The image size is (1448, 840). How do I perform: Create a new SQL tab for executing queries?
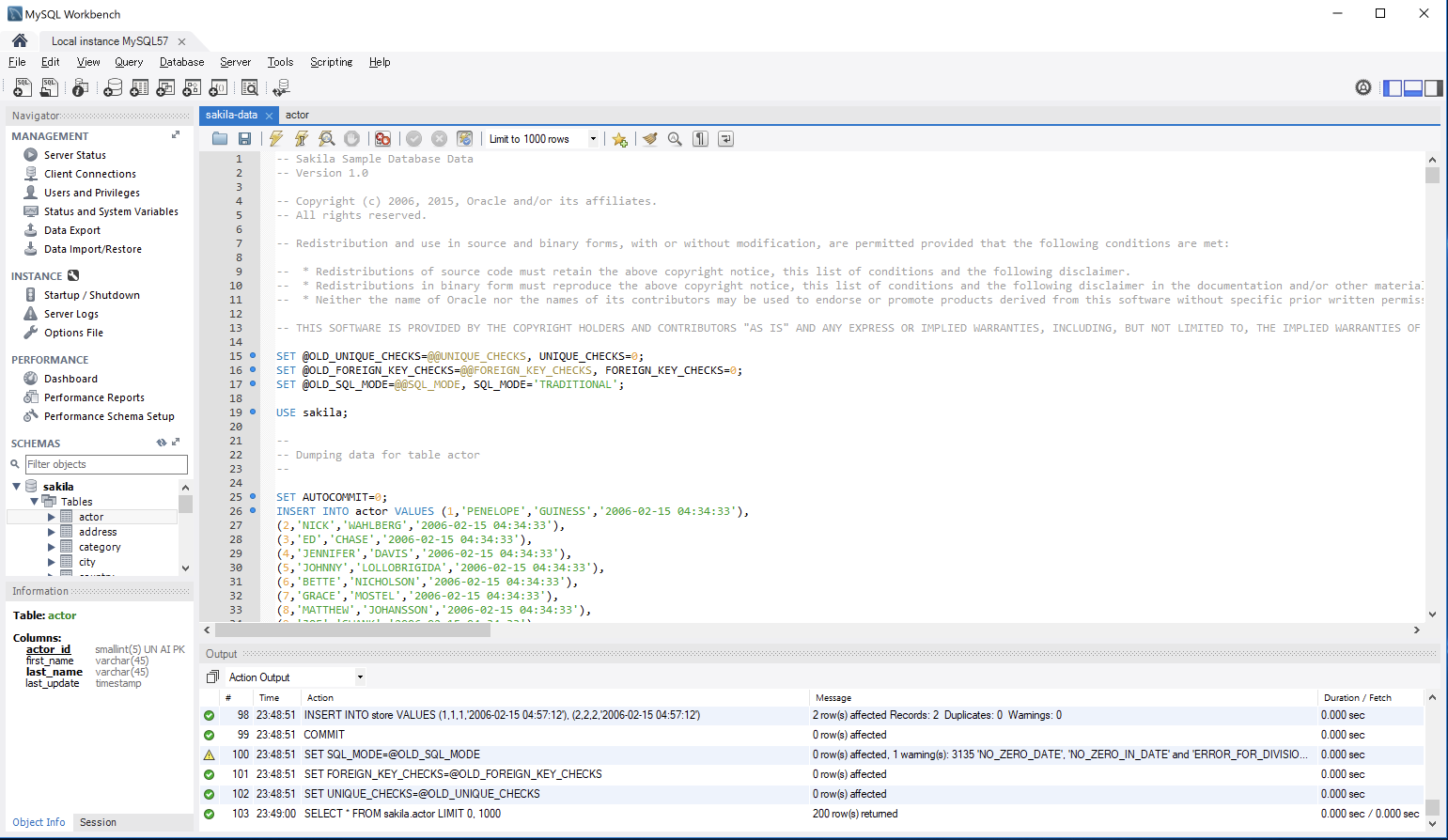click(21, 86)
